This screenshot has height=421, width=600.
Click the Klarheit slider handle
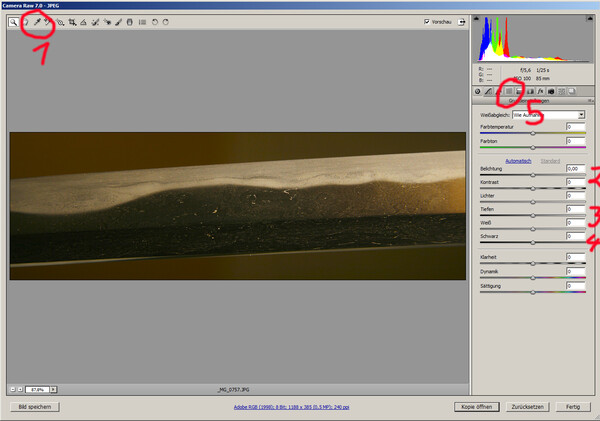(x=533, y=264)
